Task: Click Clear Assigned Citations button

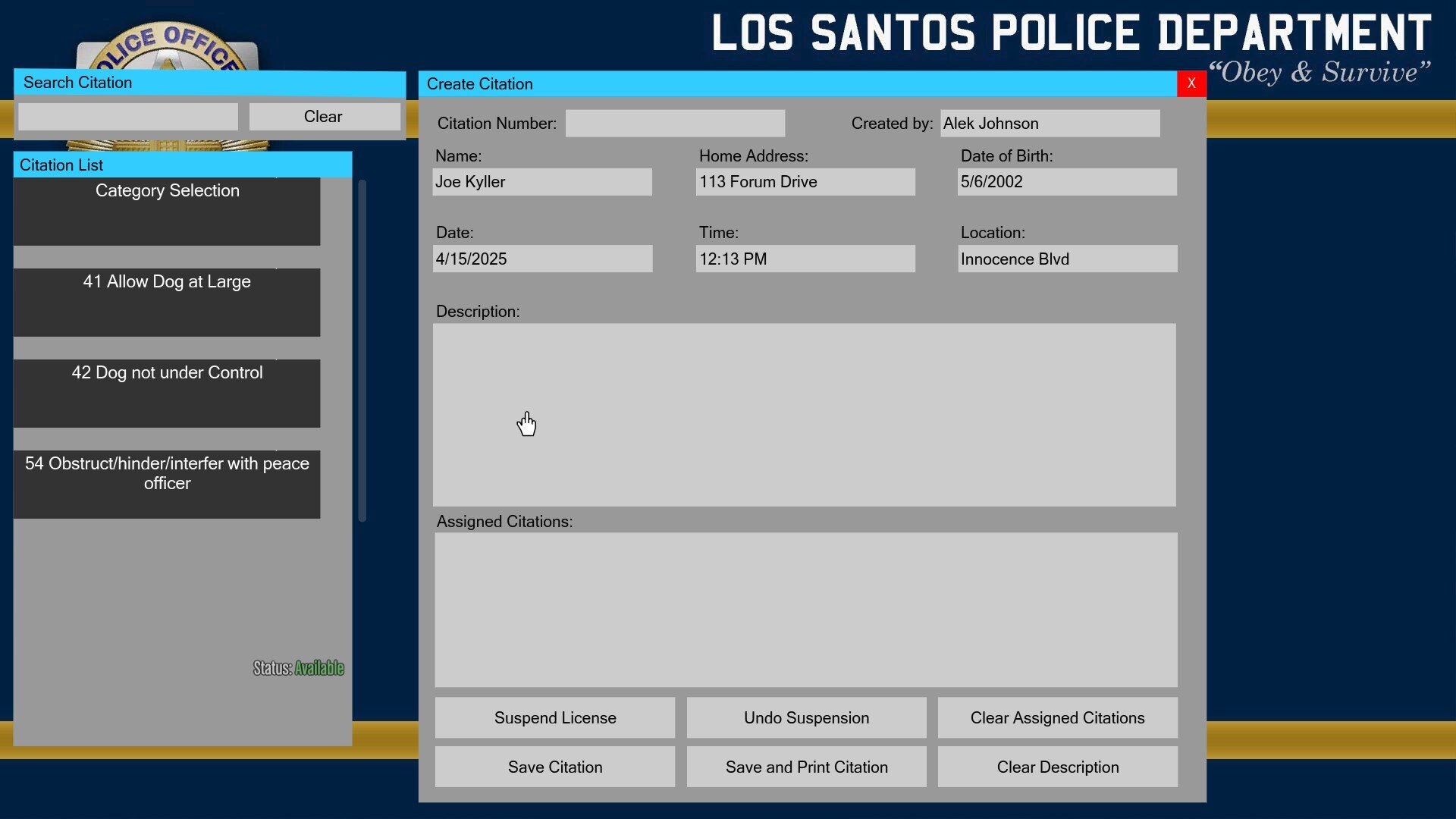Action: point(1057,718)
